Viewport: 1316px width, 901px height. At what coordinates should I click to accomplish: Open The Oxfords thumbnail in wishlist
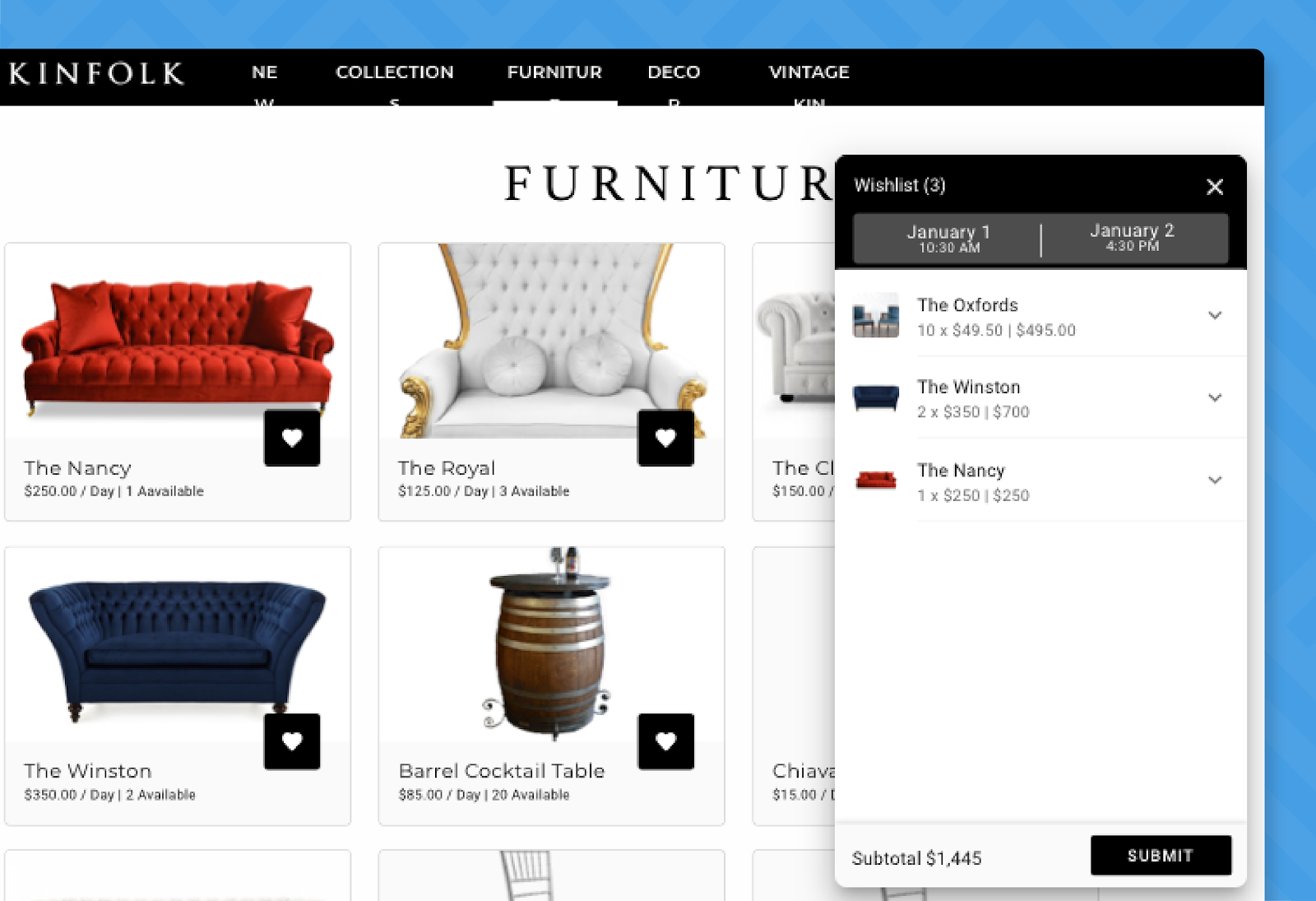876,315
